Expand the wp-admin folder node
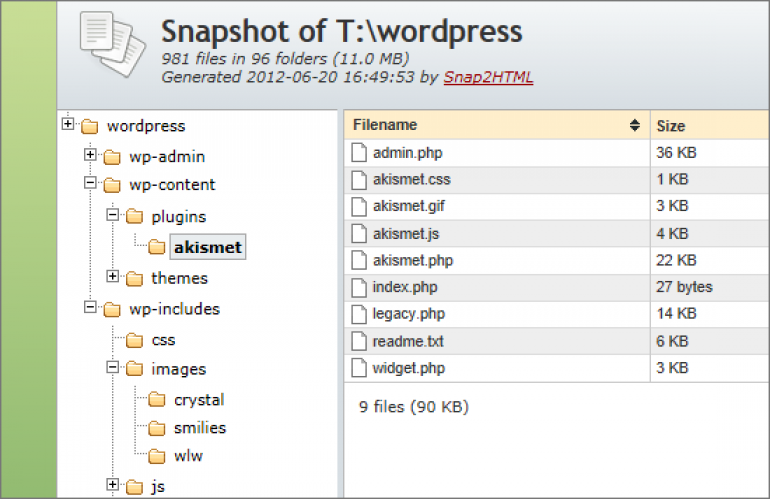The image size is (770, 499). click(x=90, y=155)
